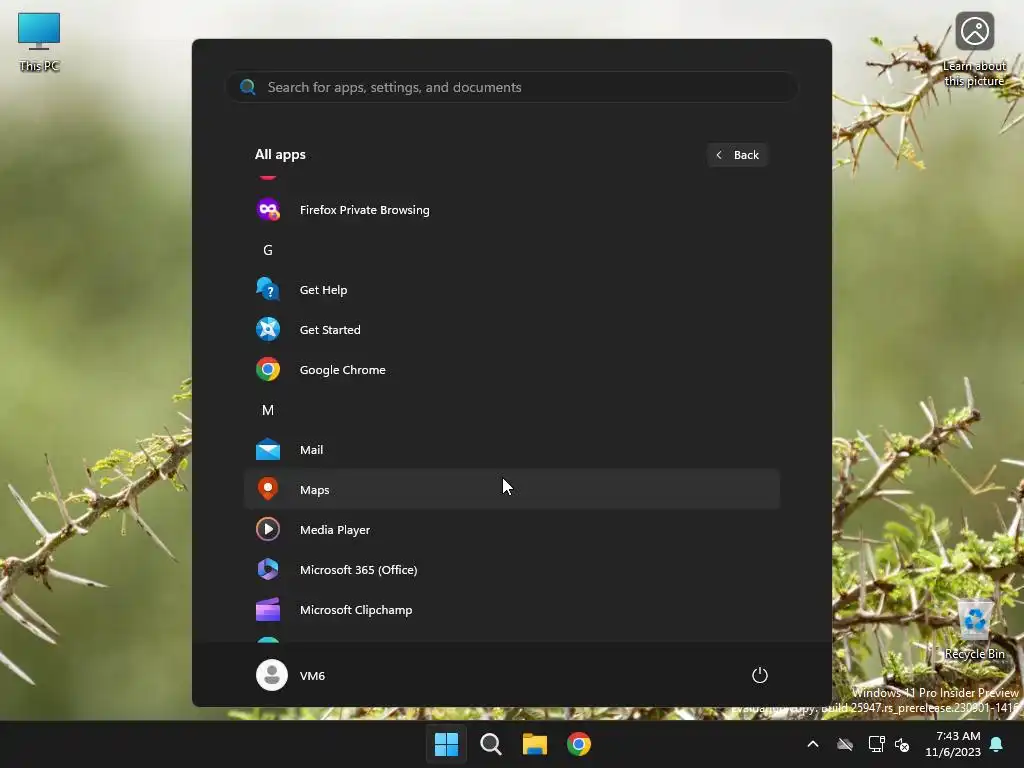Click the "Get Started" text label
This screenshot has height=768, width=1024.
330,330
